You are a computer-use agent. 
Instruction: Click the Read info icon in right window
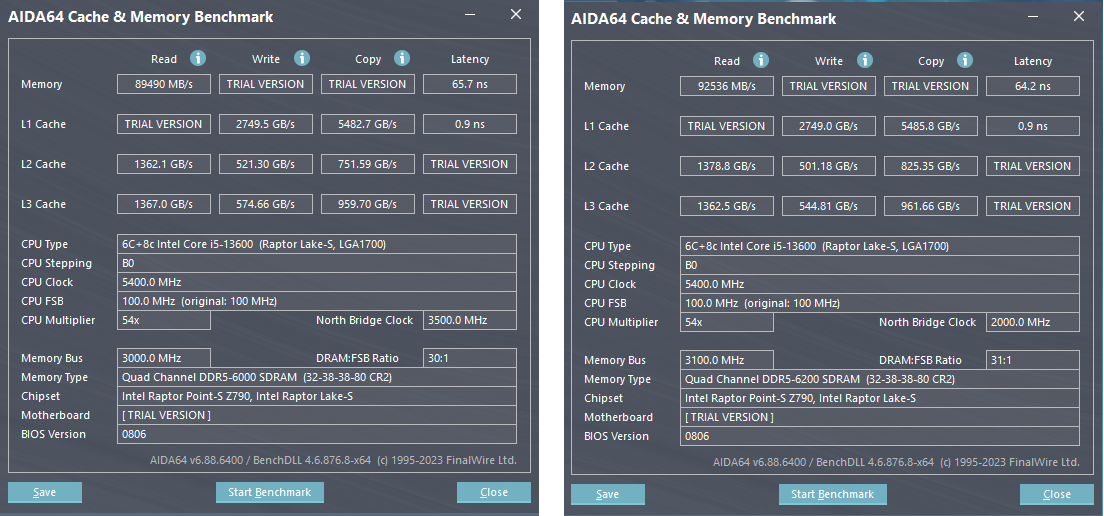(x=760, y=61)
